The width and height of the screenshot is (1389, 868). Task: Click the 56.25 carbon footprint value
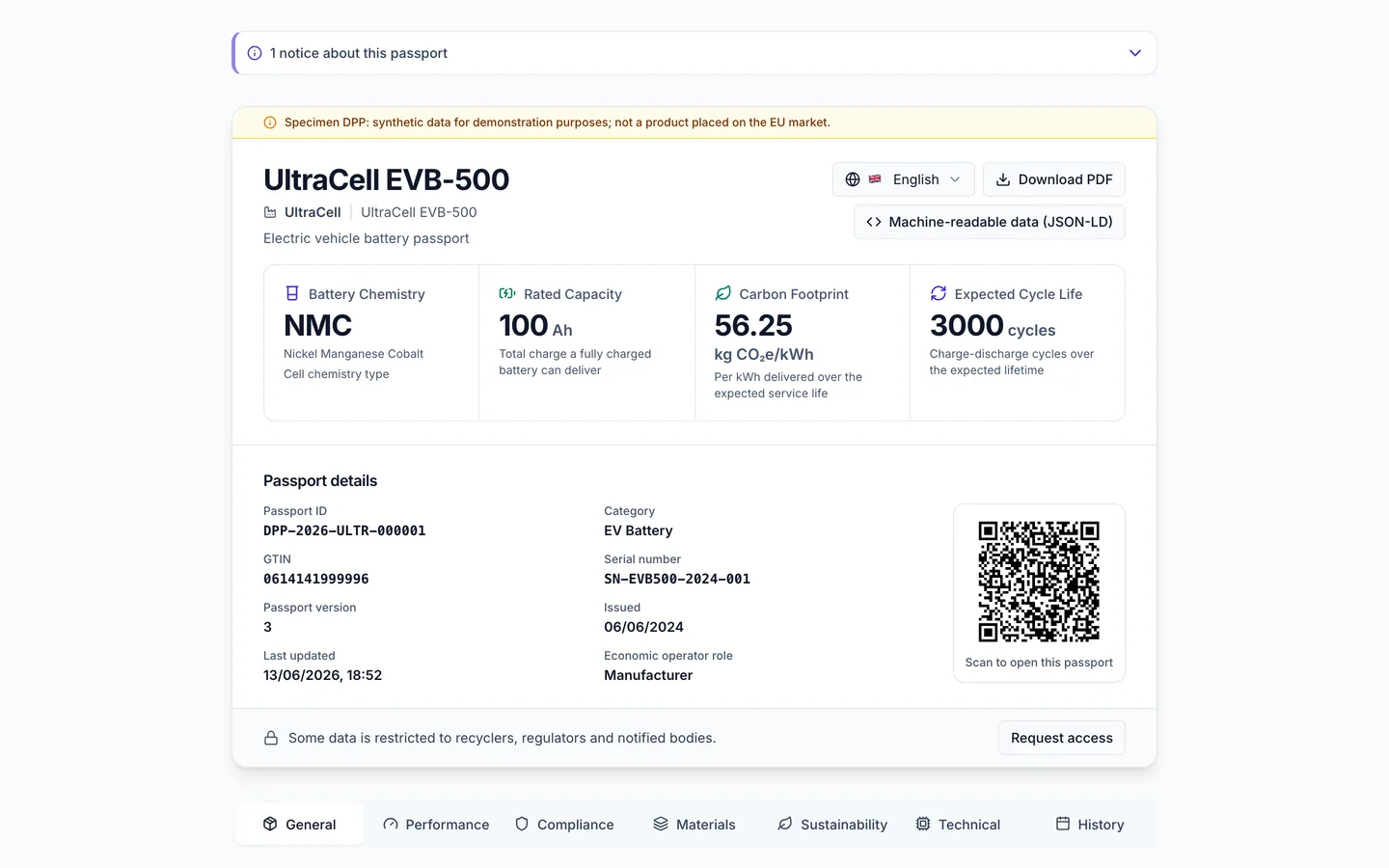pyautogui.click(x=753, y=325)
